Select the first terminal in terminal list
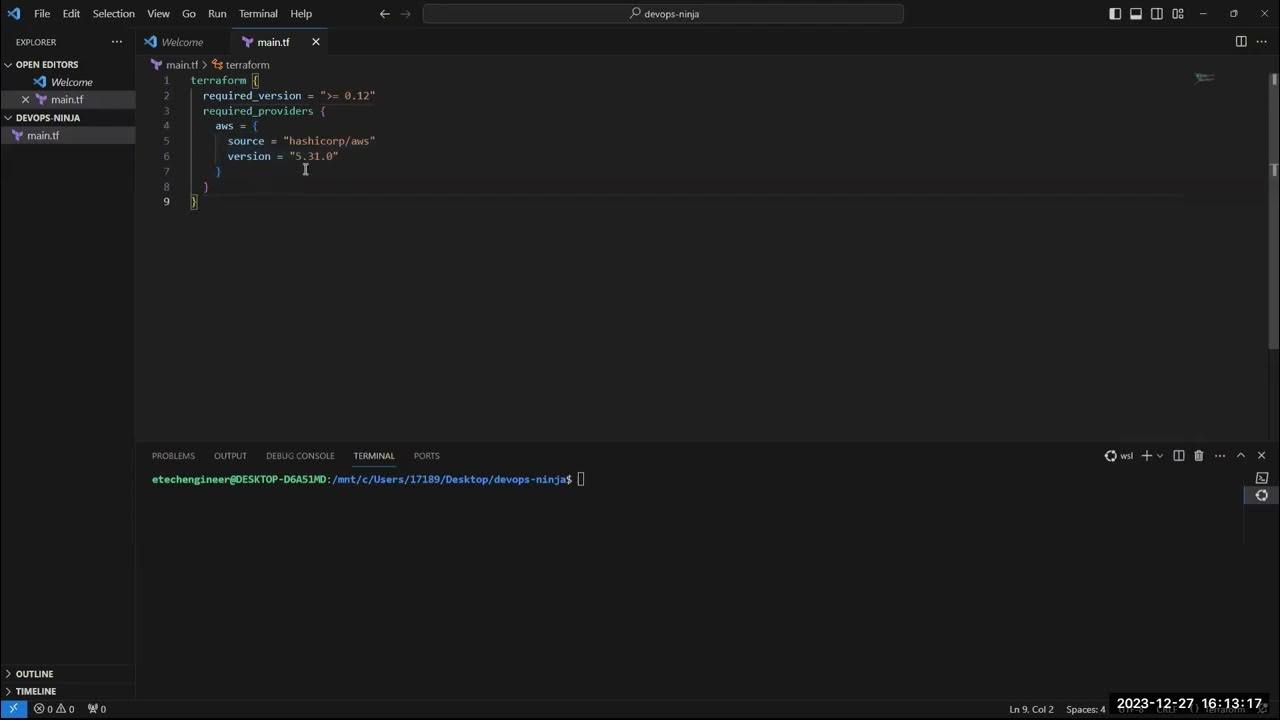The height and width of the screenshot is (720, 1280). 1262,478
